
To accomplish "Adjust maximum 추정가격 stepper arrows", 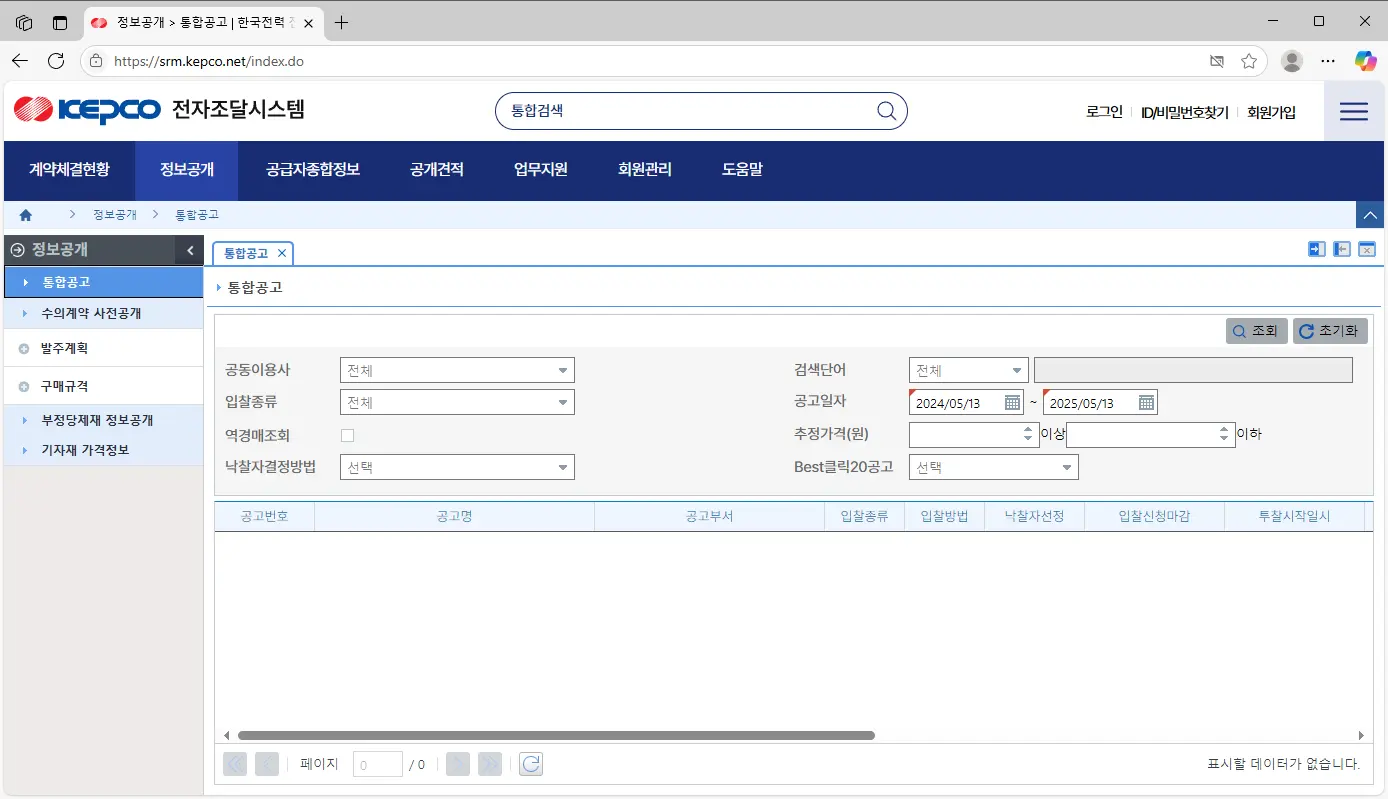I will [x=1224, y=435].
